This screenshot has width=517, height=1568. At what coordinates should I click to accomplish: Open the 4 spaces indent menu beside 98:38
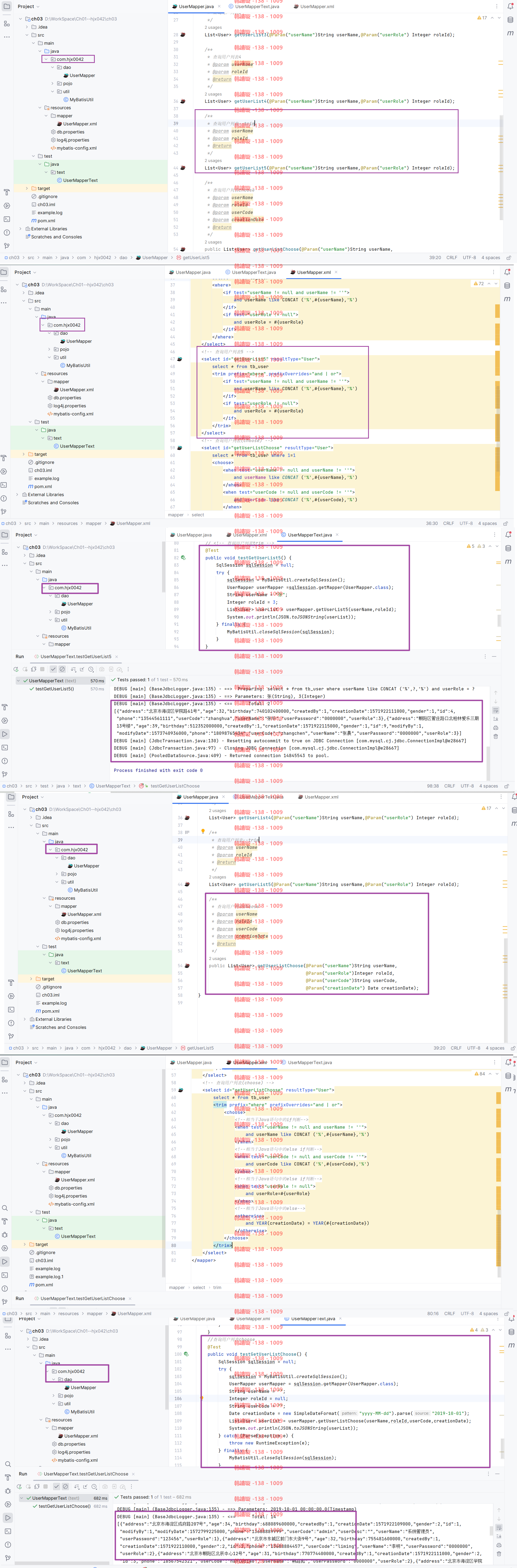click(x=490, y=786)
